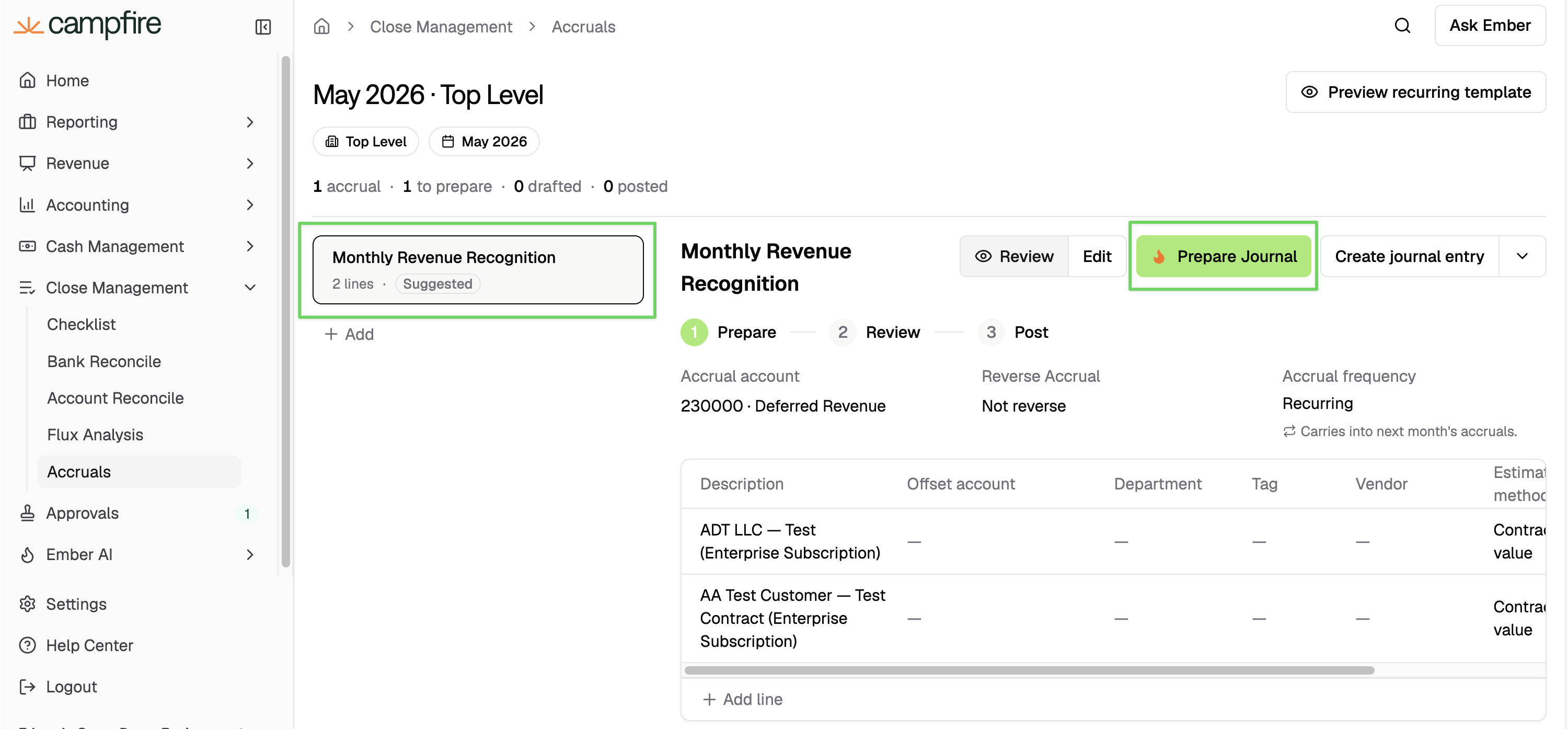Click the Home sidebar icon
Screen dimensions: 1568x729
pyautogui.click(x=27, y=81)
